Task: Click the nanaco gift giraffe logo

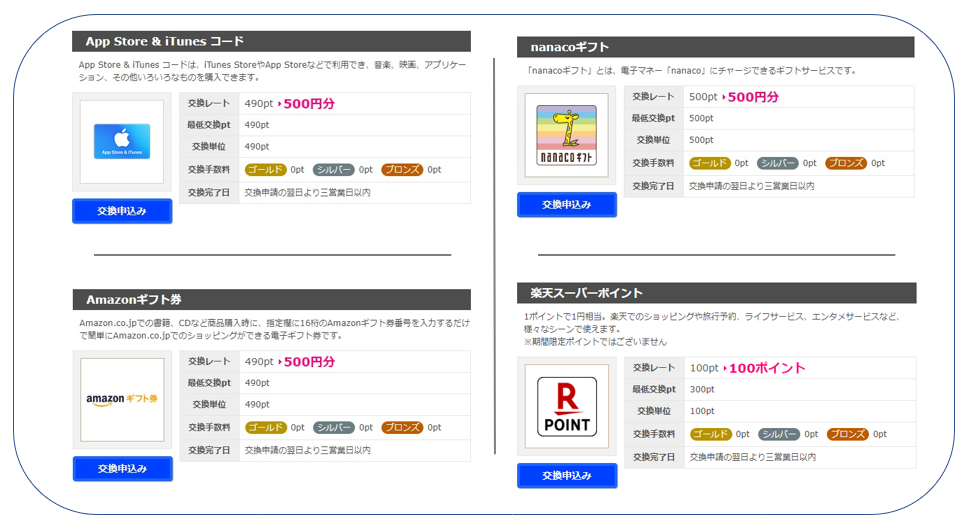Action: point(566,135)
